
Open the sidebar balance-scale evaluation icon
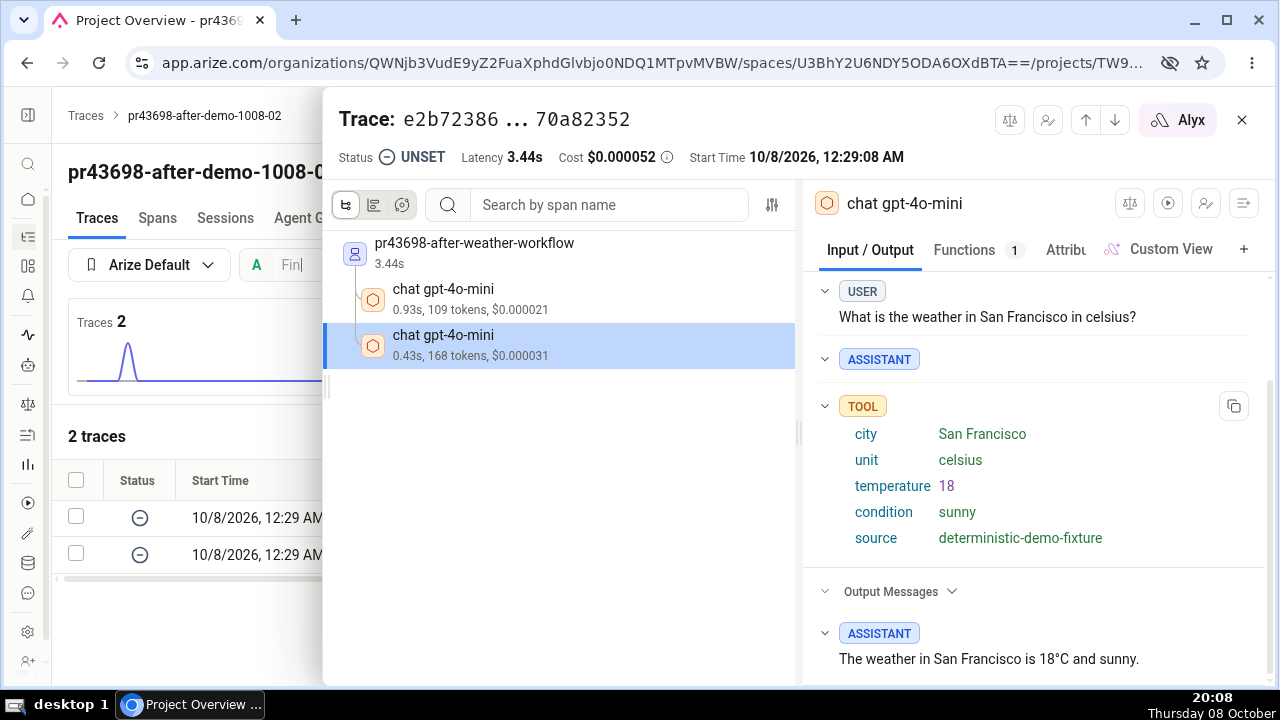click(x=28, y=404)
